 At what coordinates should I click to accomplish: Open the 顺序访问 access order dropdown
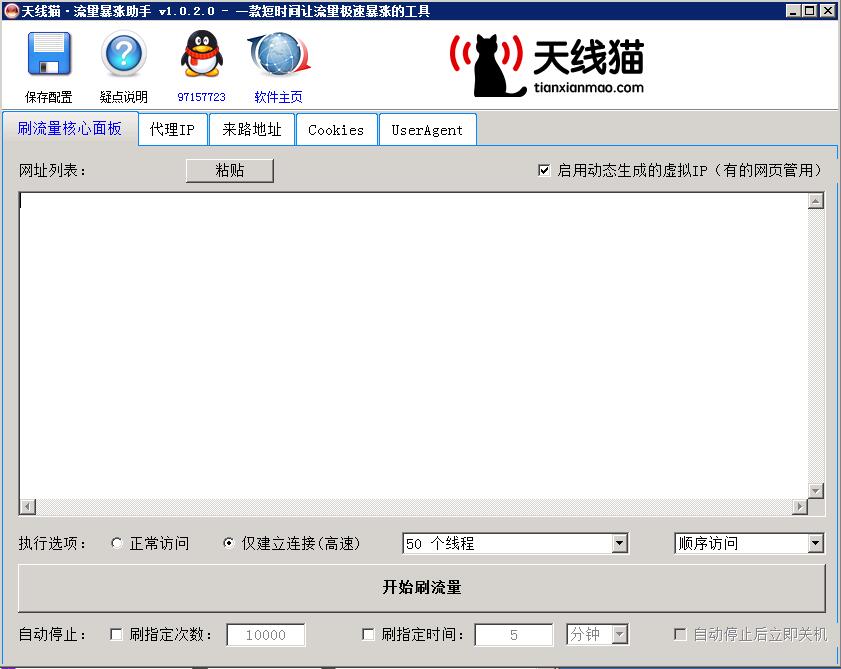coord(815,543)
